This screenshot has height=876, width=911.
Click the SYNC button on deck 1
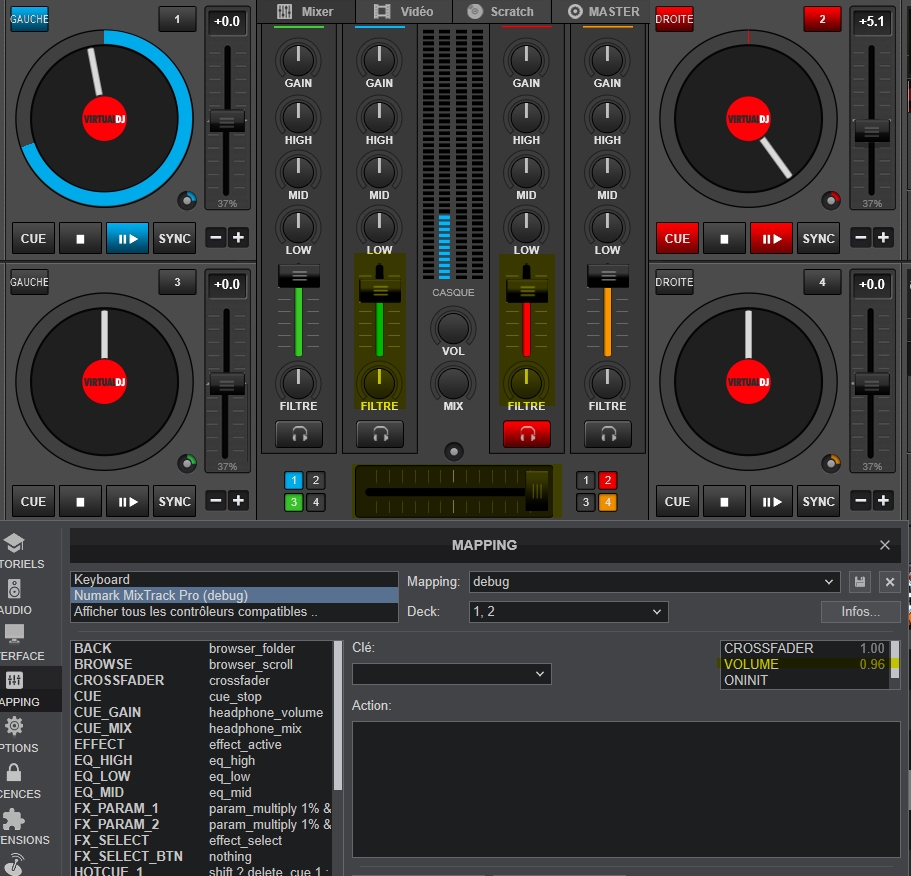point(174,238)
